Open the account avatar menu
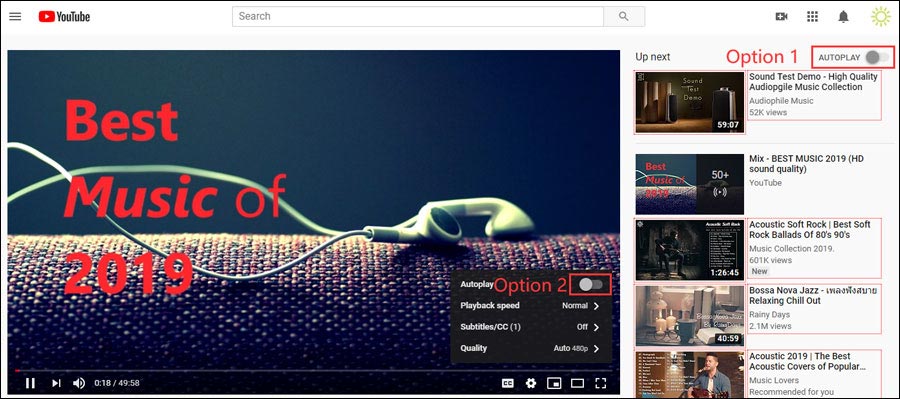 [x=880, y=17]
